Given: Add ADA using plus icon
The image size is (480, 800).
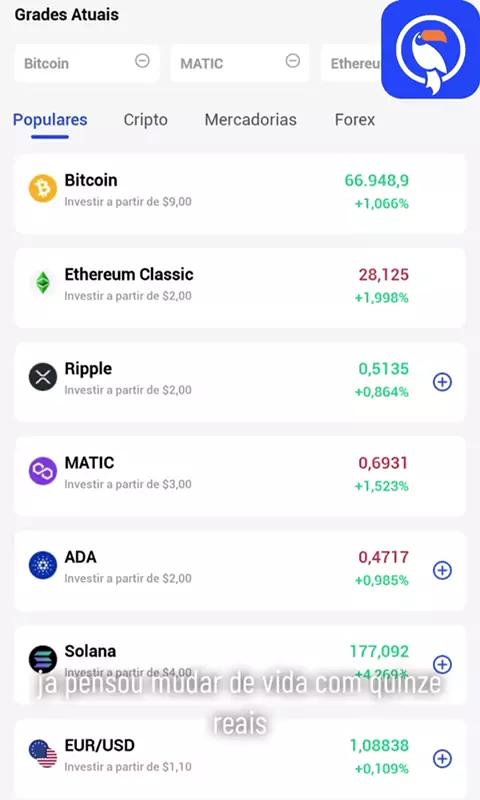Looking at the screenshot, I should point(442,570).
